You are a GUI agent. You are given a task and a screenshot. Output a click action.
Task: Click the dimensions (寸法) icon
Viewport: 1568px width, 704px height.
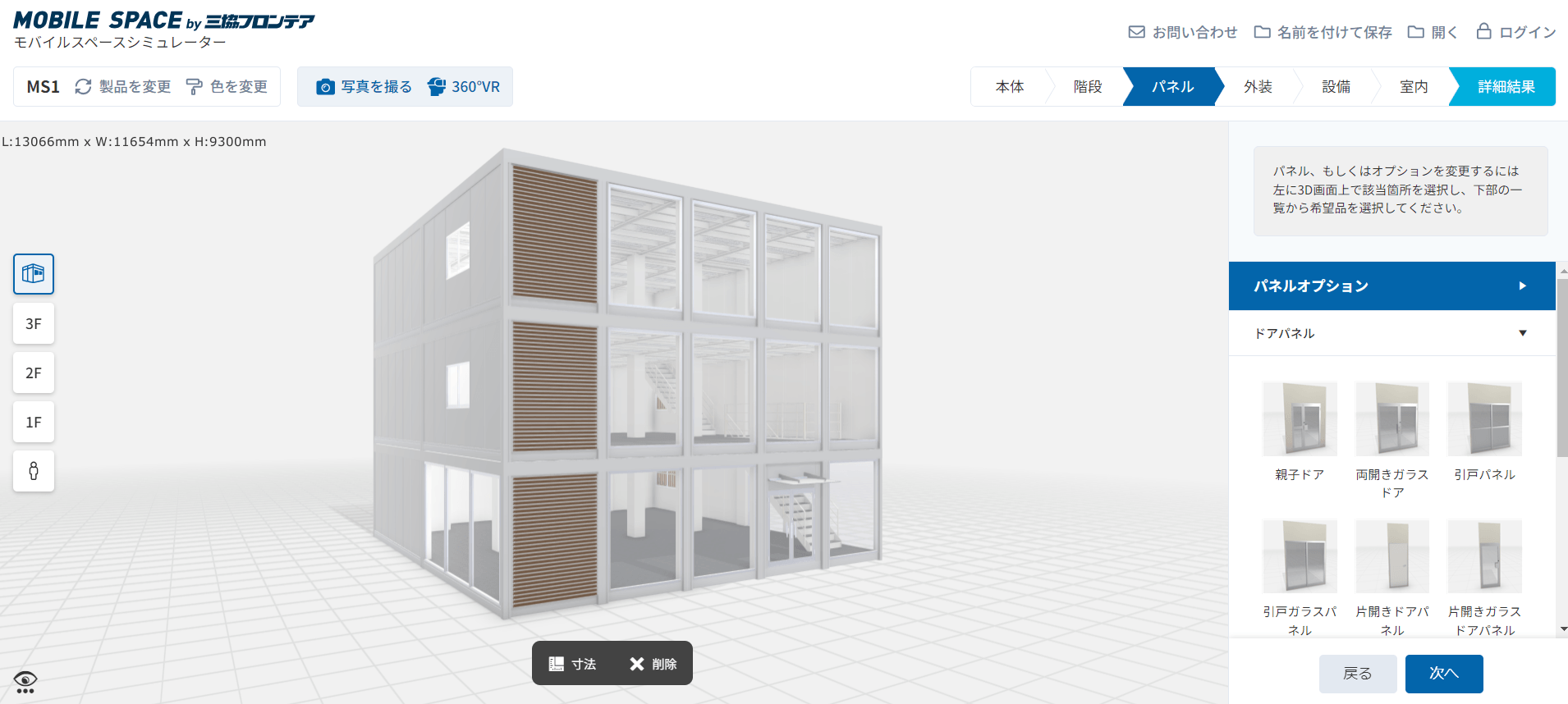(x=557, y=663)
